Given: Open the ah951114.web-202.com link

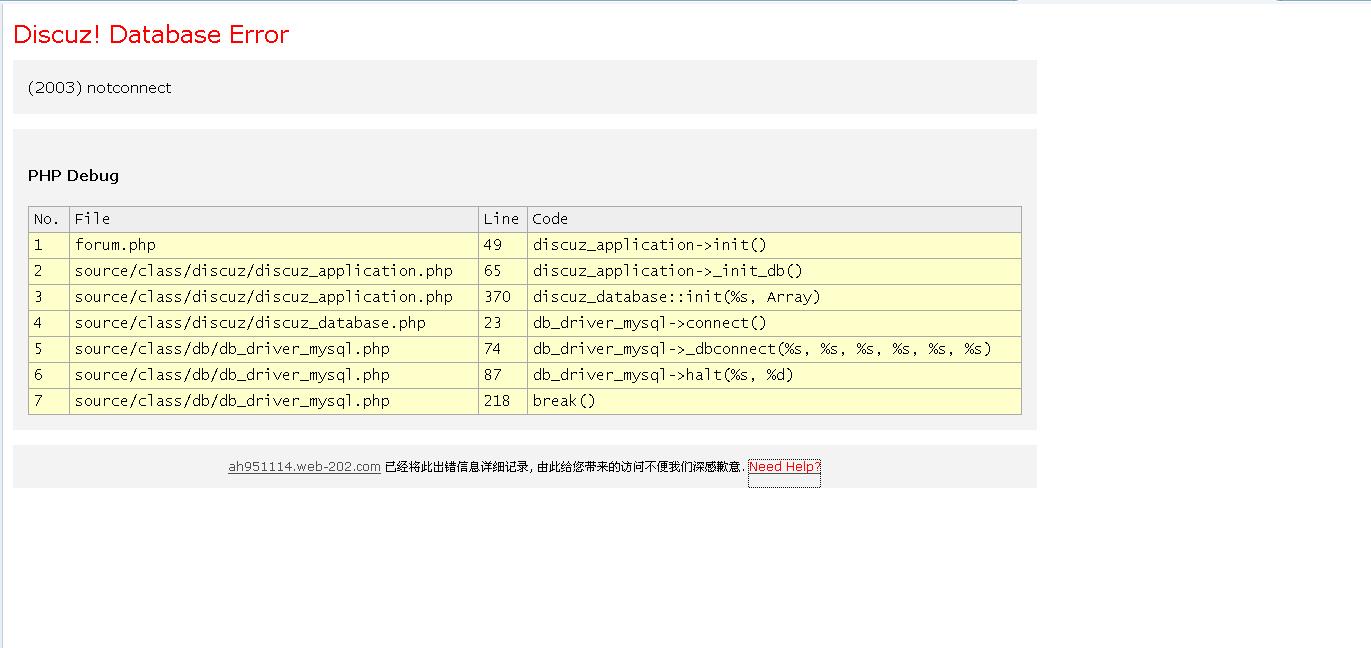Looking at the screenshot, I should (304, 466).
